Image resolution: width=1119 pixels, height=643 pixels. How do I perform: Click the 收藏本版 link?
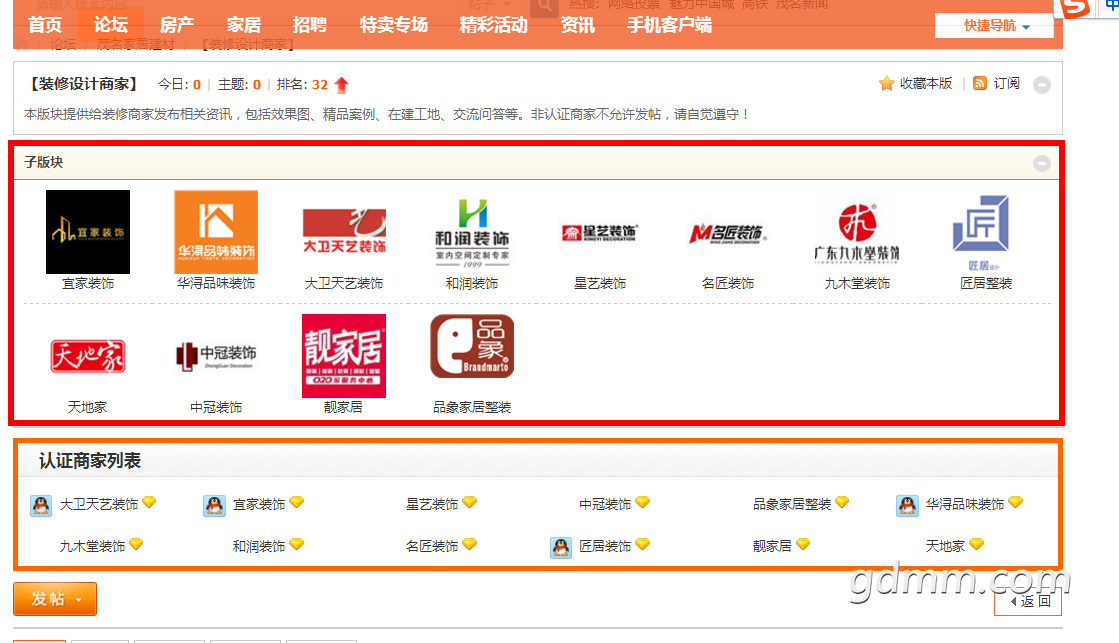(x=926, y=83)
